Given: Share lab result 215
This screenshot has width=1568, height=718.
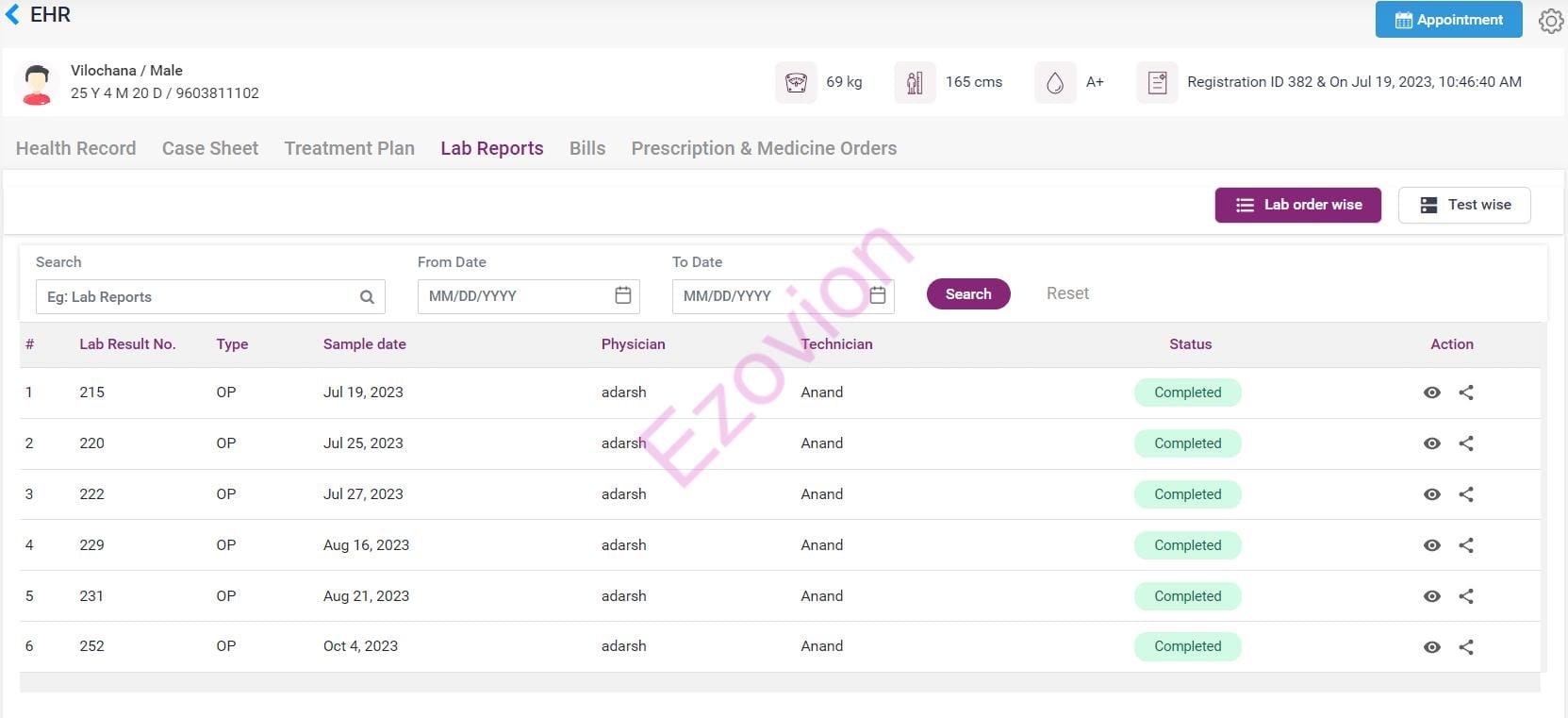Looking at the screenshot, I should point(1466,392).
